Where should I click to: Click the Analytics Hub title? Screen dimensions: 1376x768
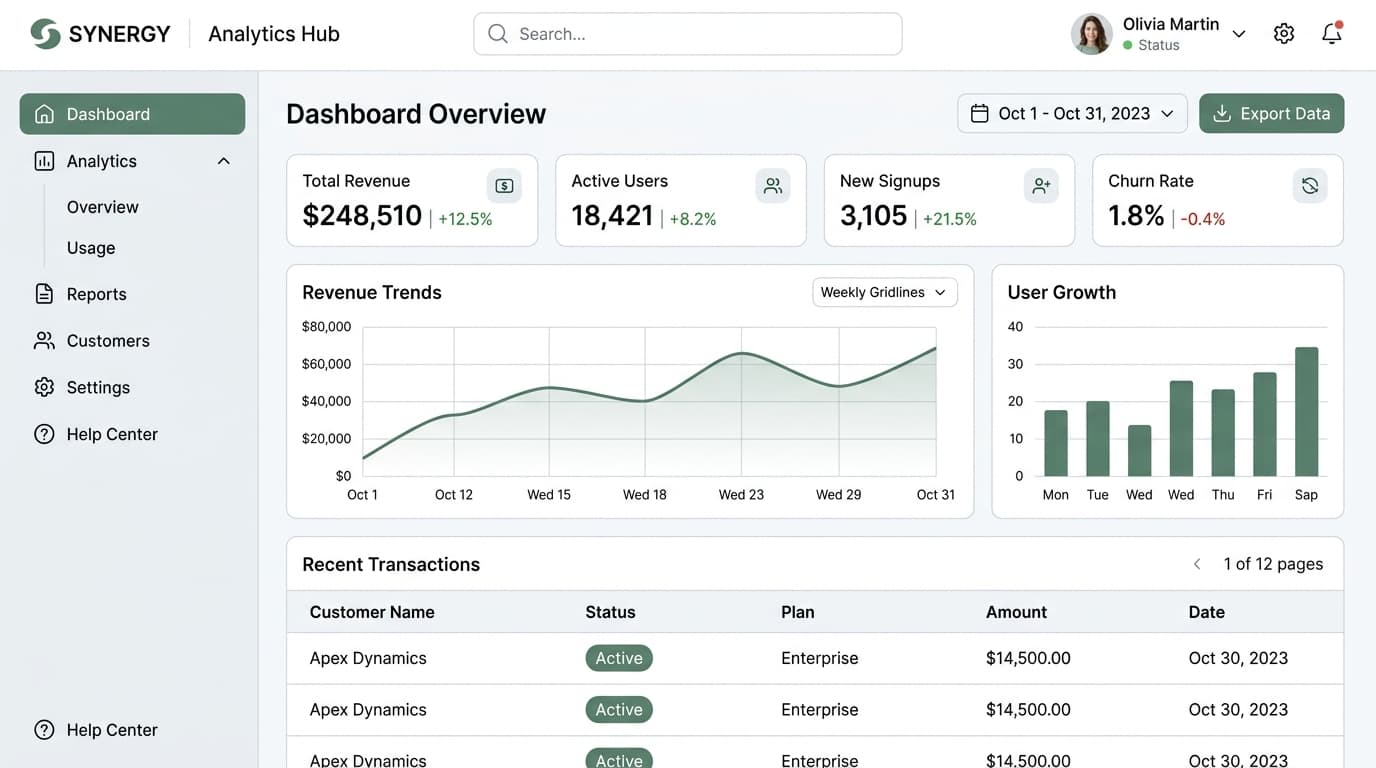click(274, 34)
